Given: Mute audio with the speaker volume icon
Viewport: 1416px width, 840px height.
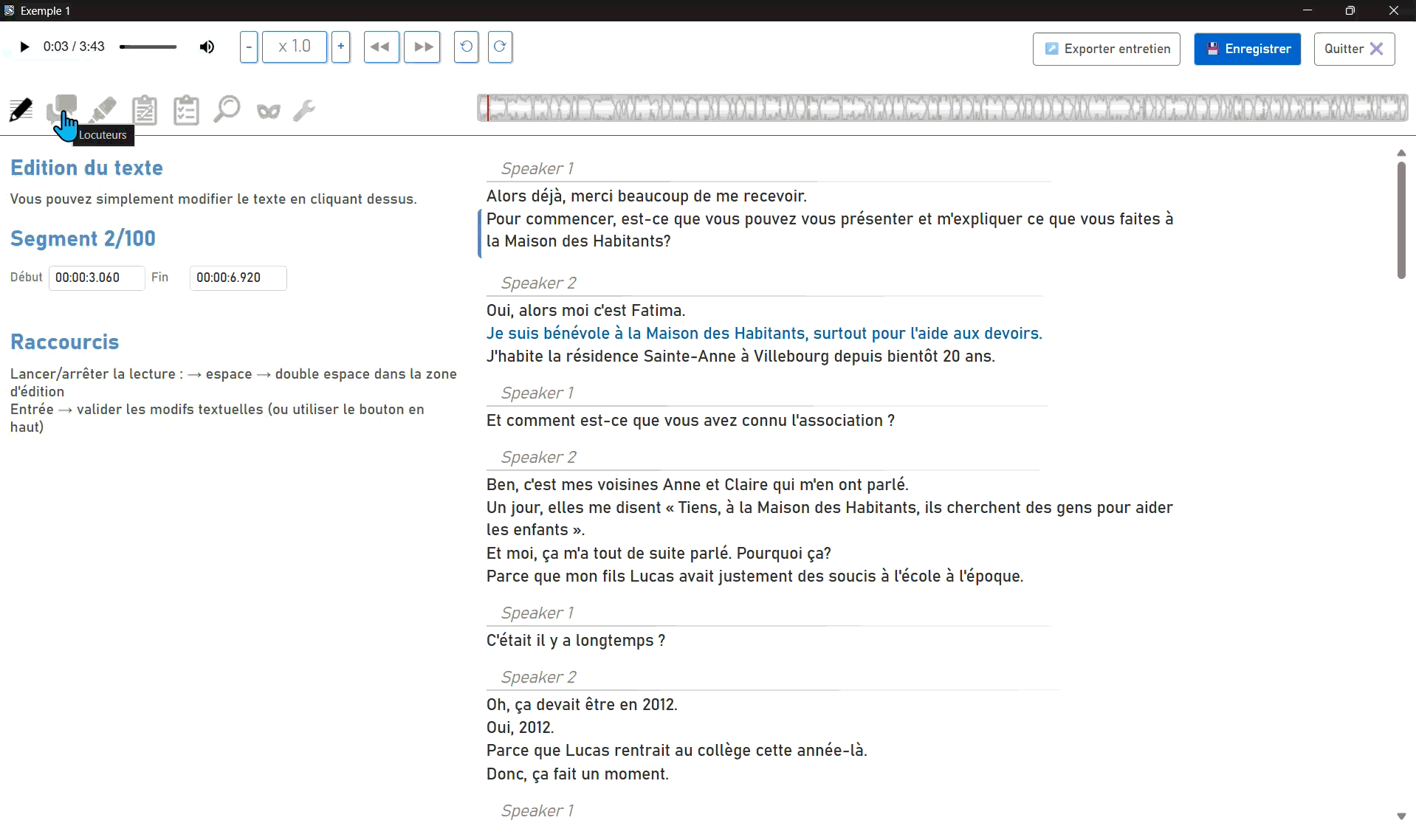Looking at the screenshot, I should [x=207, y=47].
